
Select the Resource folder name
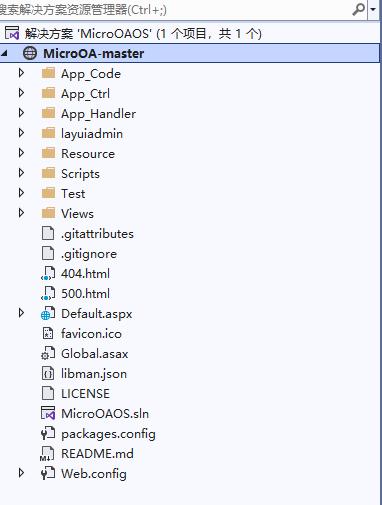tap(88, 154)
